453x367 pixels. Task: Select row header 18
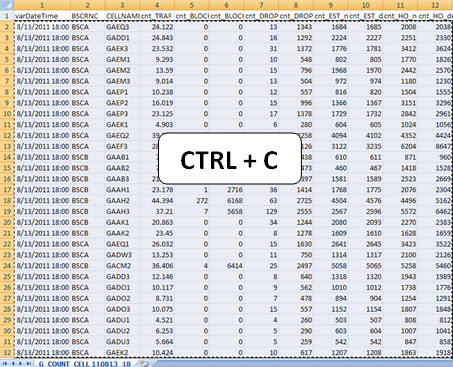point(7,201)
